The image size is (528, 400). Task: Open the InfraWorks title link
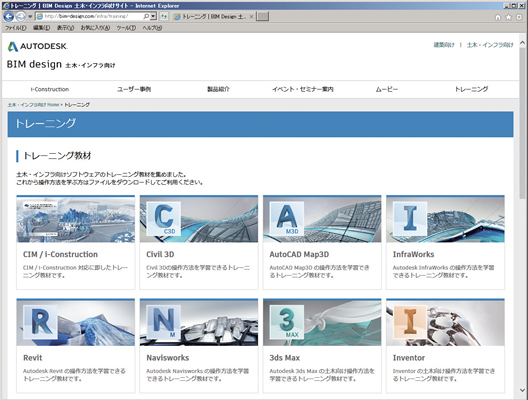tap(413, 255)
